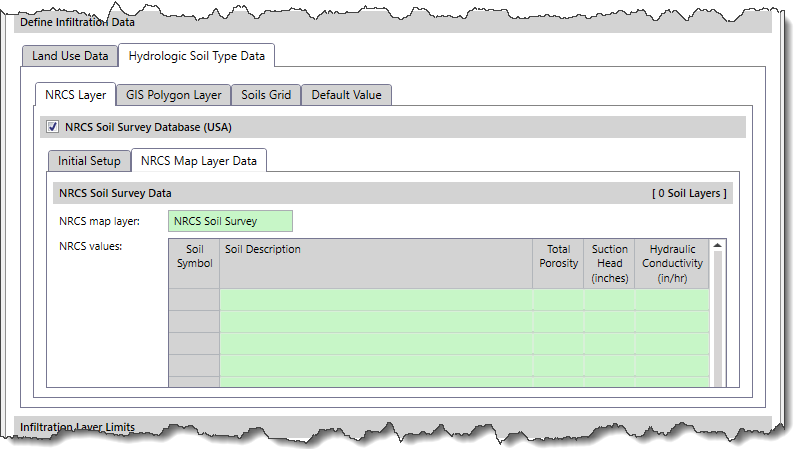796x449 pixels.
Task: Select the NRCS Map Layer Data tab
Action: pos(198,161)
